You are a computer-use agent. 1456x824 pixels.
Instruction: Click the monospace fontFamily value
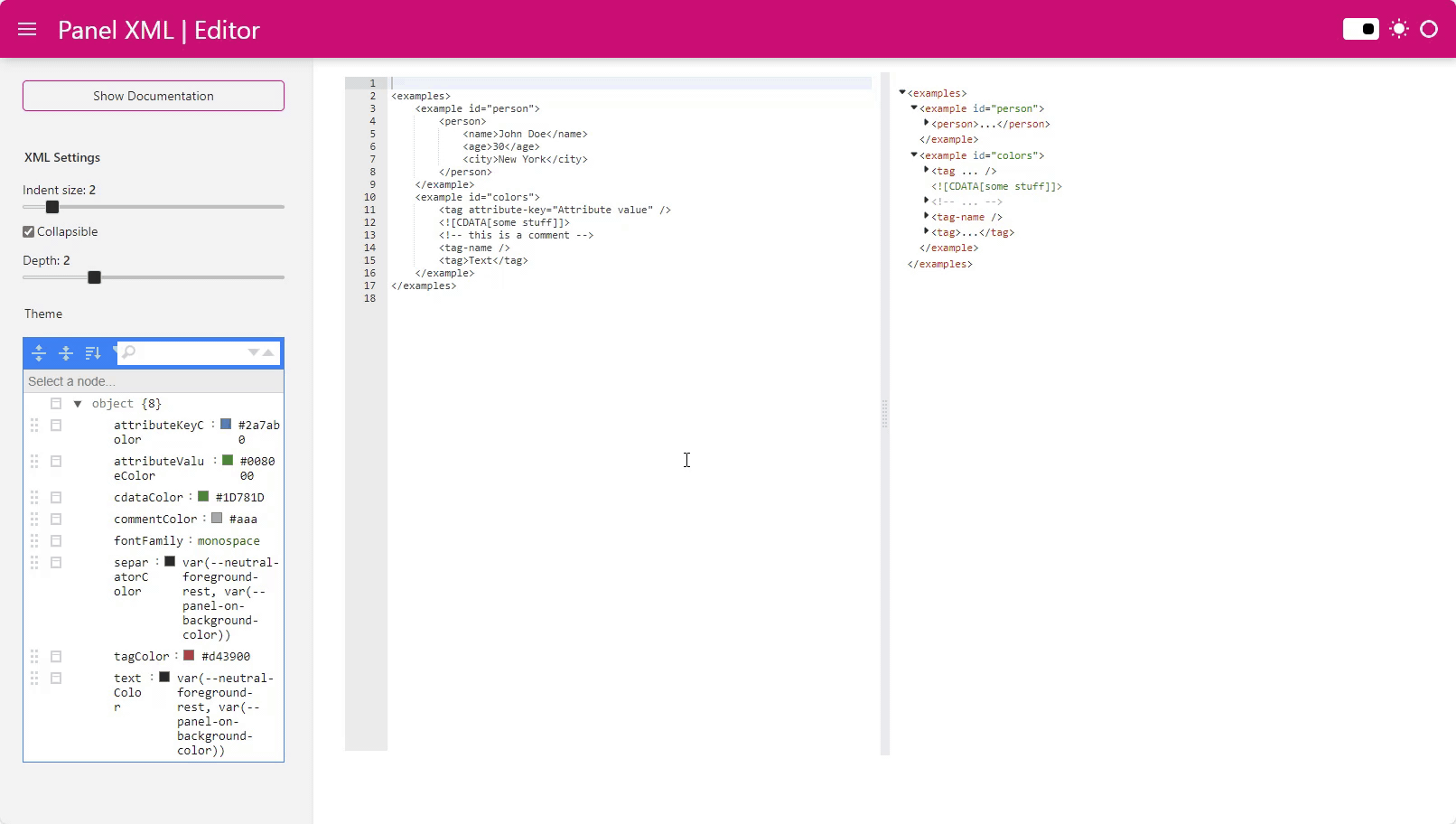229,540
